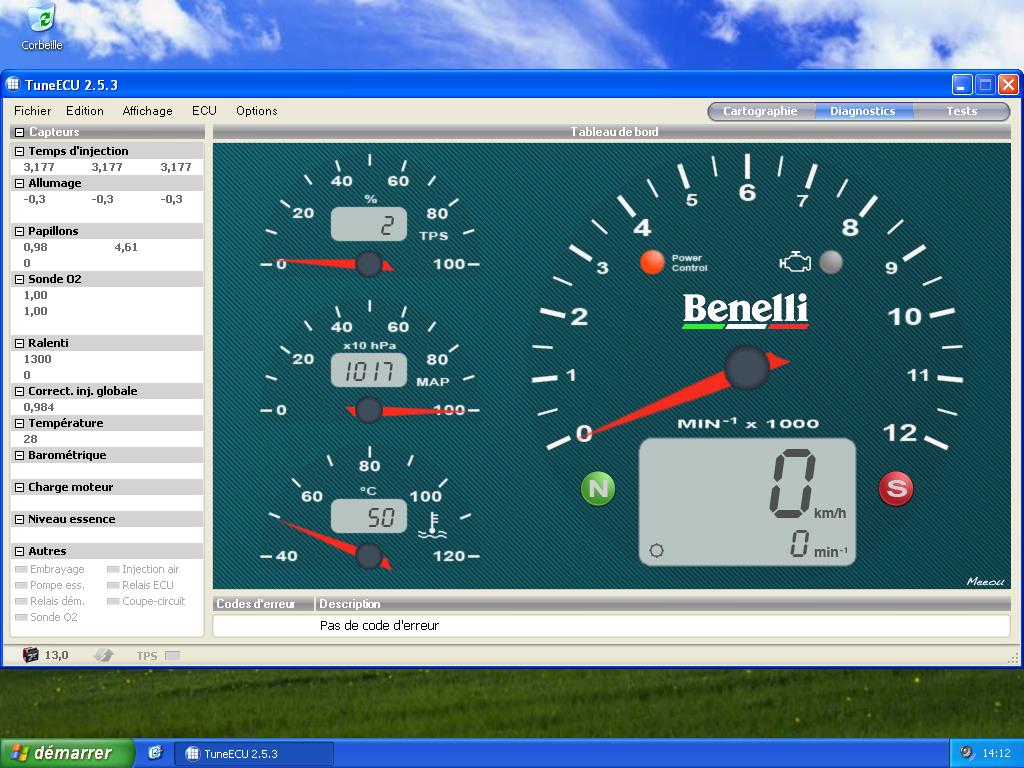Toggle the Pompe ess. indicator
The height and width of the screenshot is (768, 1024).
click(x=21, y=585)
